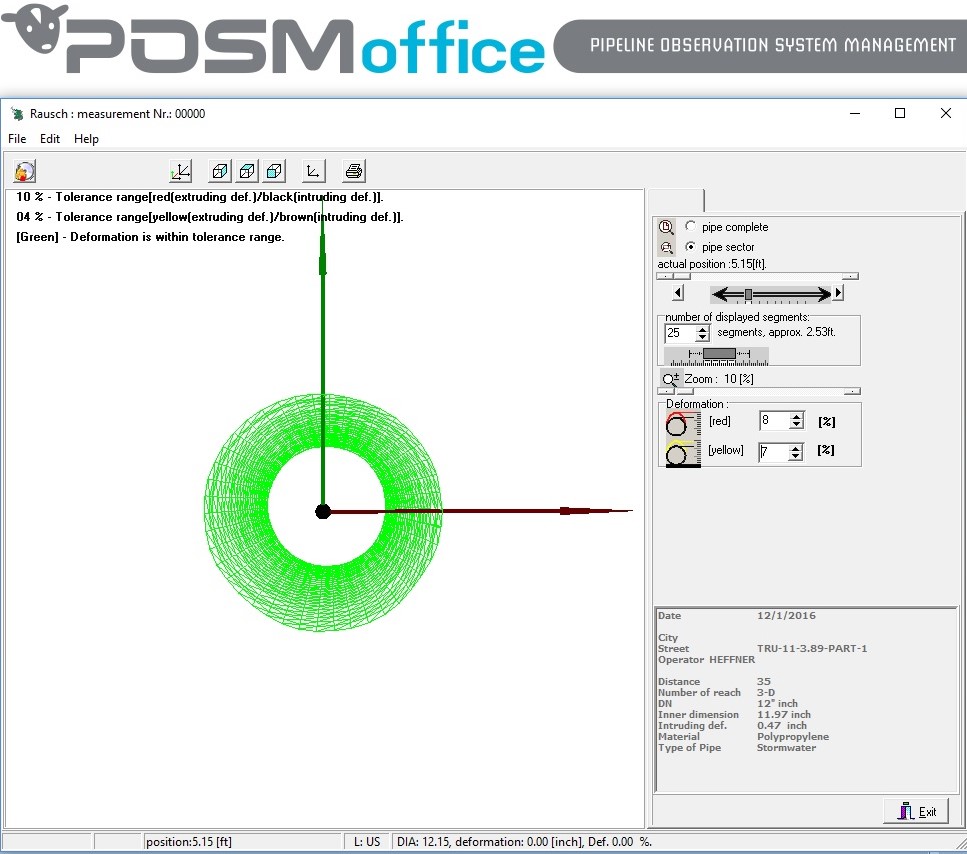Viewport: 967px width, 854px height.
Task: Select the third cube view icon
Action: click(x=274, y=171)
